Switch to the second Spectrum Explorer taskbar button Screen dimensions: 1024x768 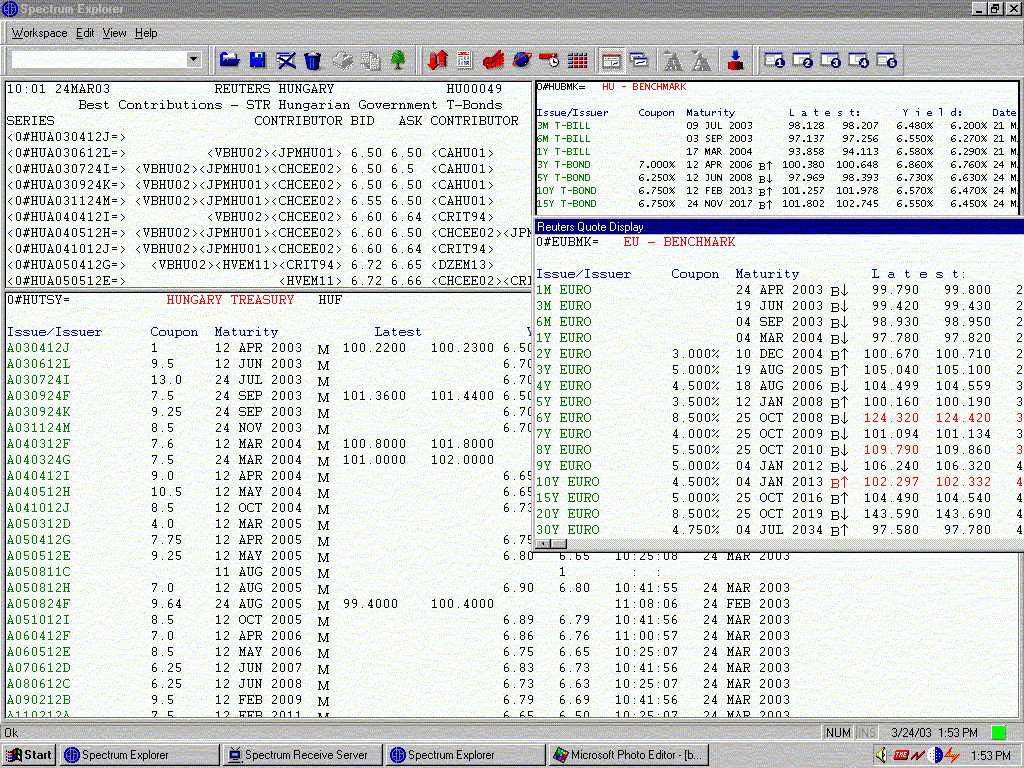(x=466, y=755)
